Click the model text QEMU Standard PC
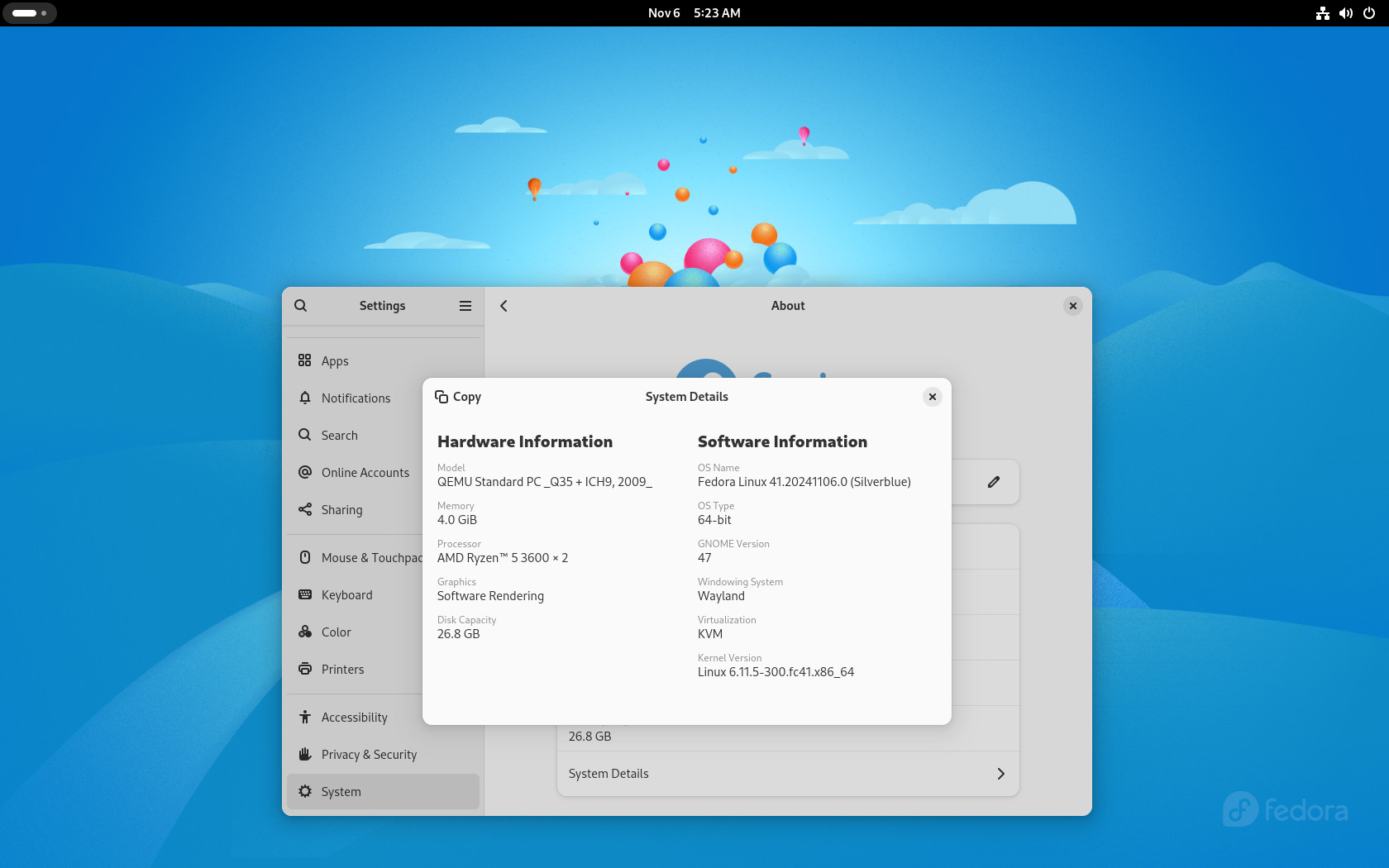1389x868 pixels. 545,482
